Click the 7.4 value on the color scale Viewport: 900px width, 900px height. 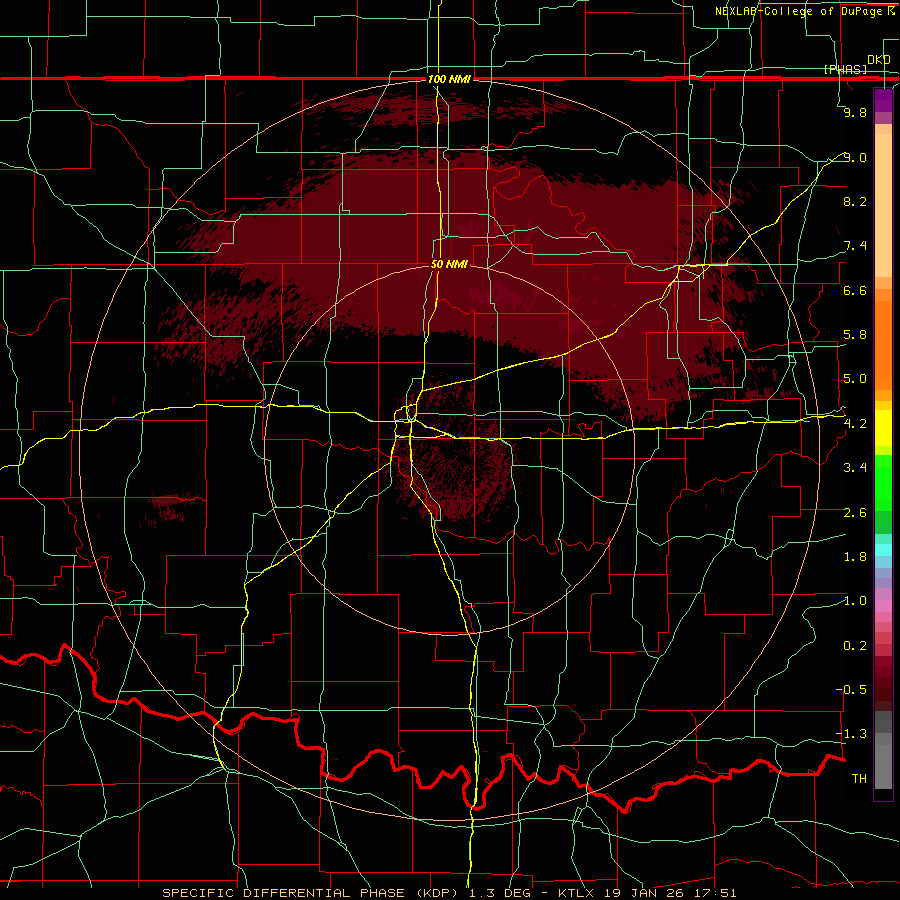[x=855, y=246]
